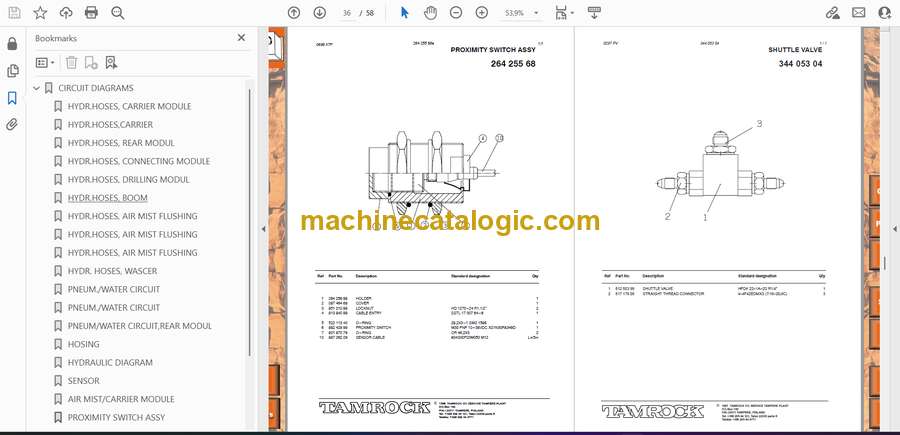
Task: Click the PROXIMITY SWITCH ASSY page title
Action: (x=493, y=50)
